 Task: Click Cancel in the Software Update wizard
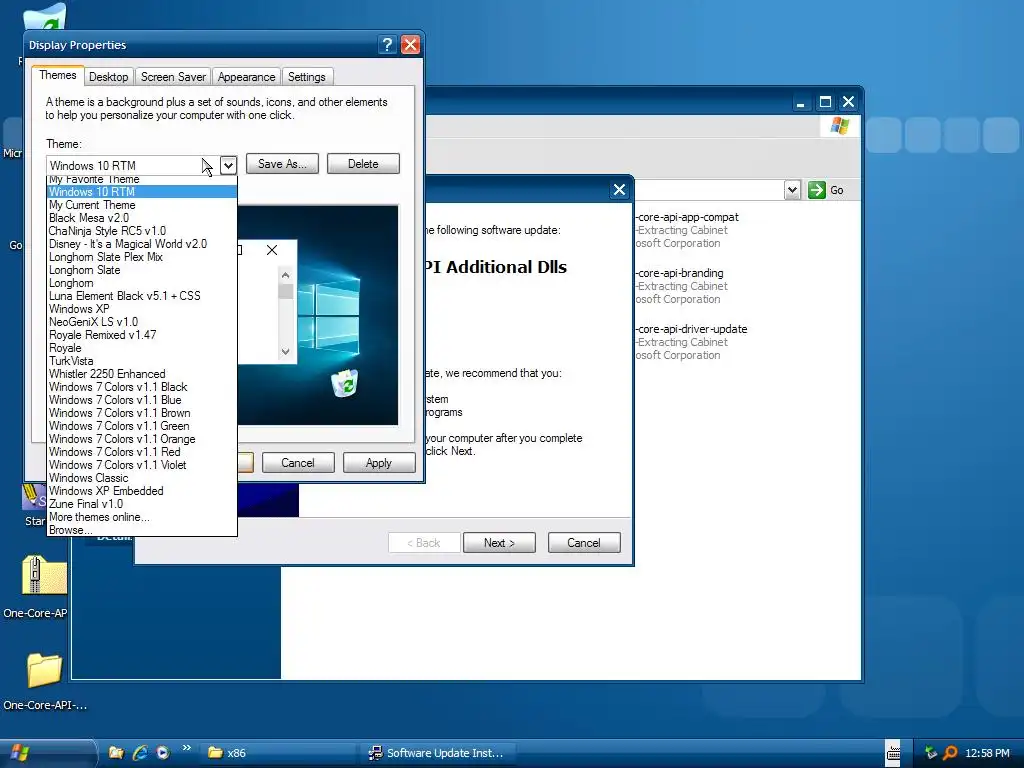click(x=584, y=543)
